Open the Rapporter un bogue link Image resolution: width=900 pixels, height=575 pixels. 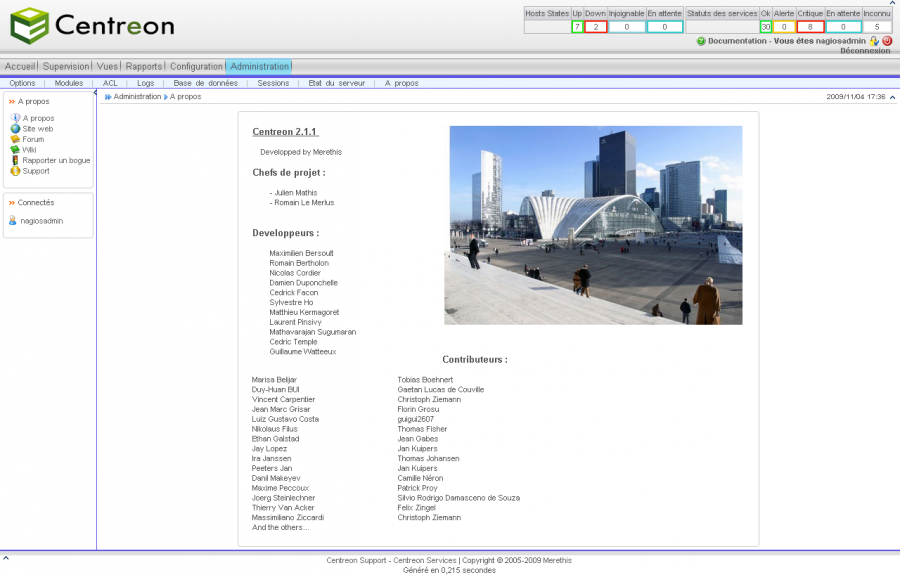[x=56, y=160]
